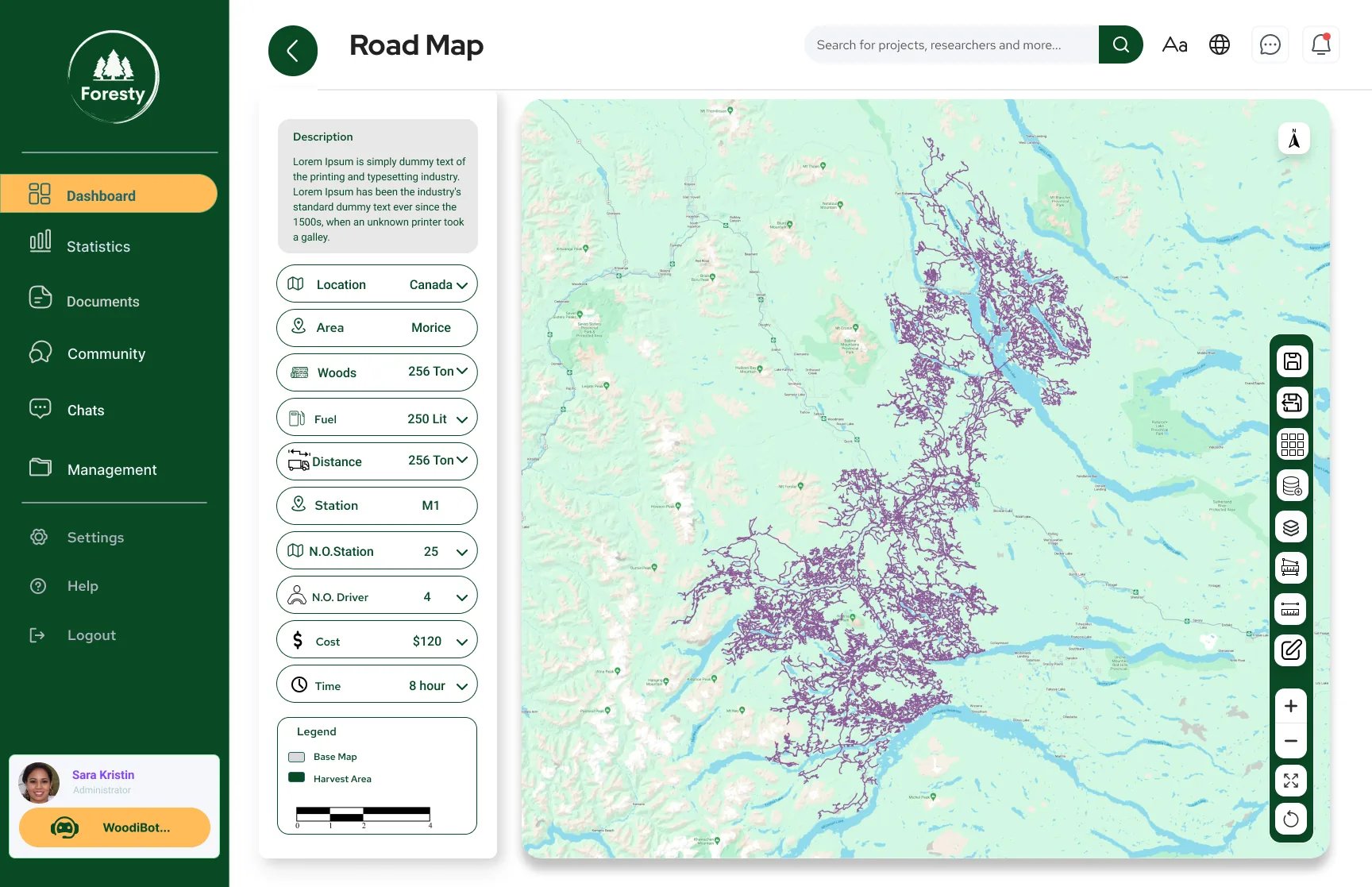Open Settings in the sidebar
Viewport: 1372px width, 887px height.
pos(77,538)
